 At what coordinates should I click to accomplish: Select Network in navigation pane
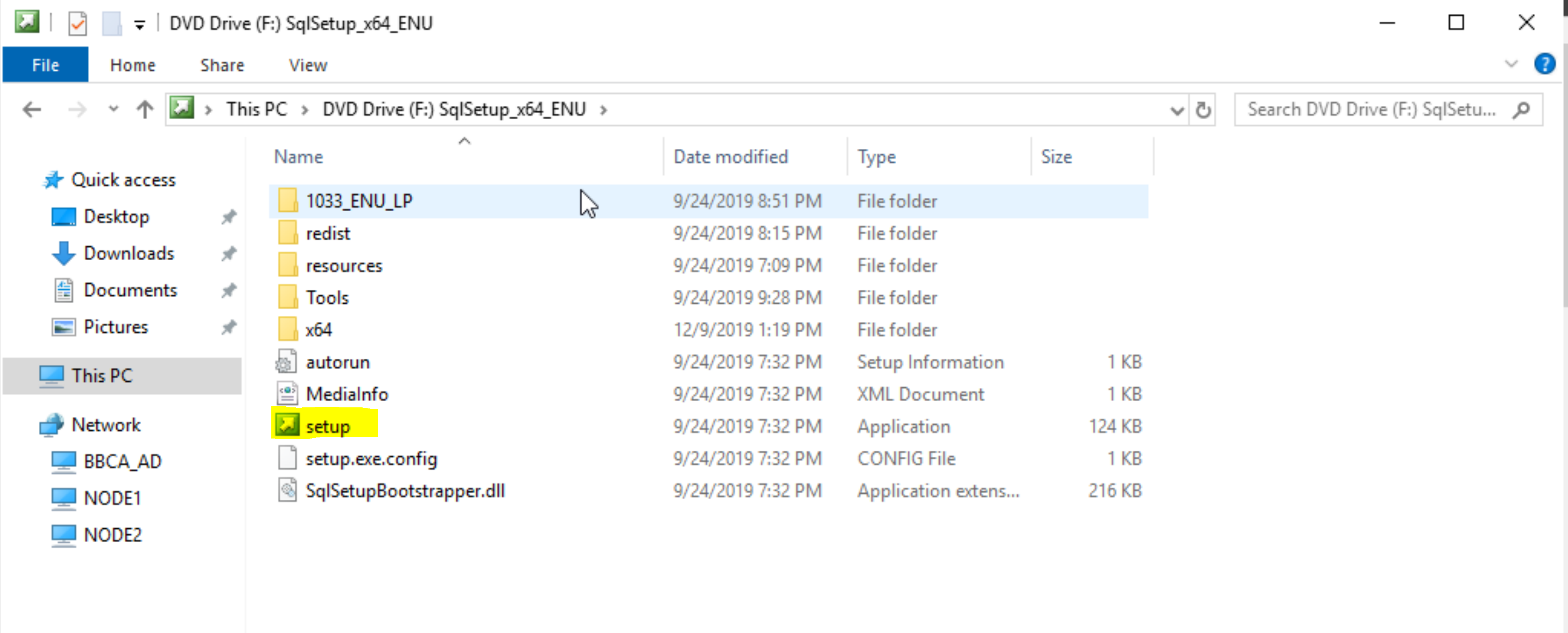click(x=106, y=425)
